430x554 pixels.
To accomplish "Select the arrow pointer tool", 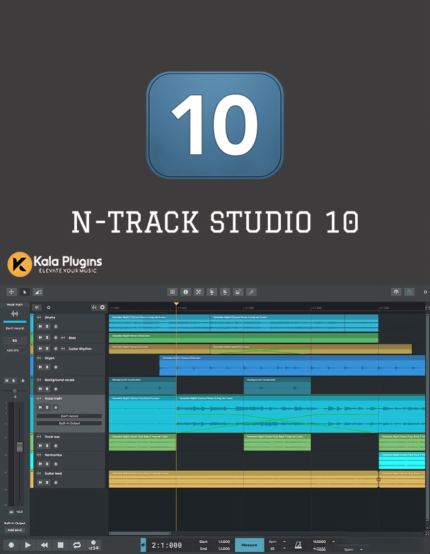I will [x=25, y=292].
